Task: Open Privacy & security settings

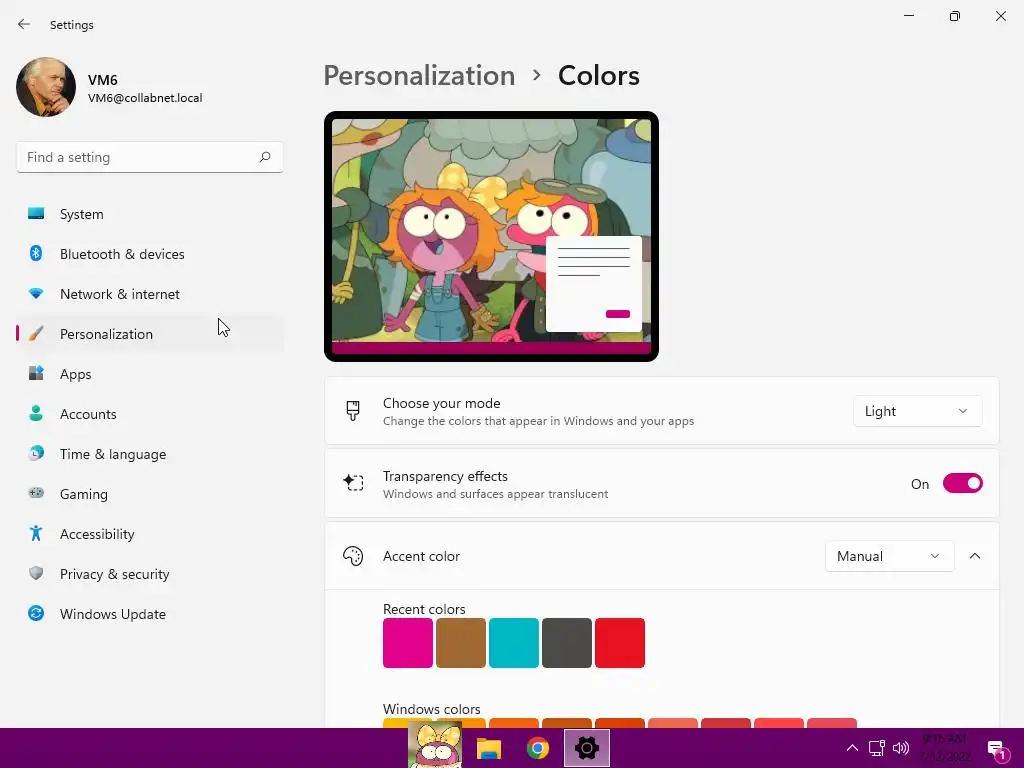Action: pos(150,574)
